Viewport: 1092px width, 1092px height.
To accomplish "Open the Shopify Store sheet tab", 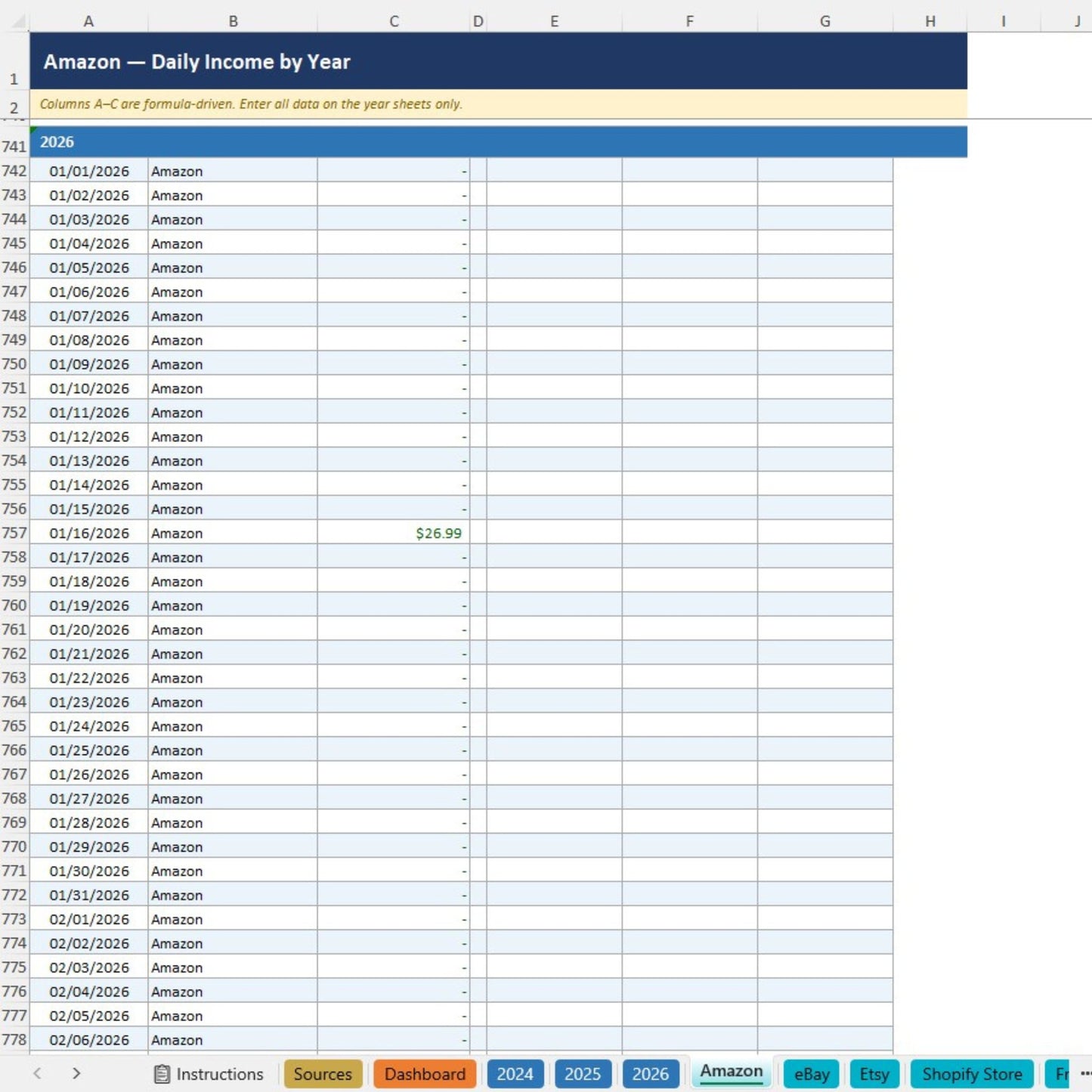I will click(x=972, y=1074).
